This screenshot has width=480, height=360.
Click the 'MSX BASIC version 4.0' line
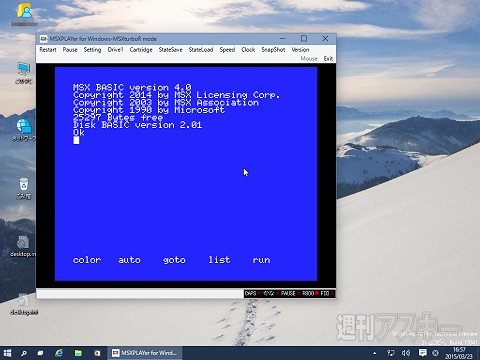(x=132, y=87)
